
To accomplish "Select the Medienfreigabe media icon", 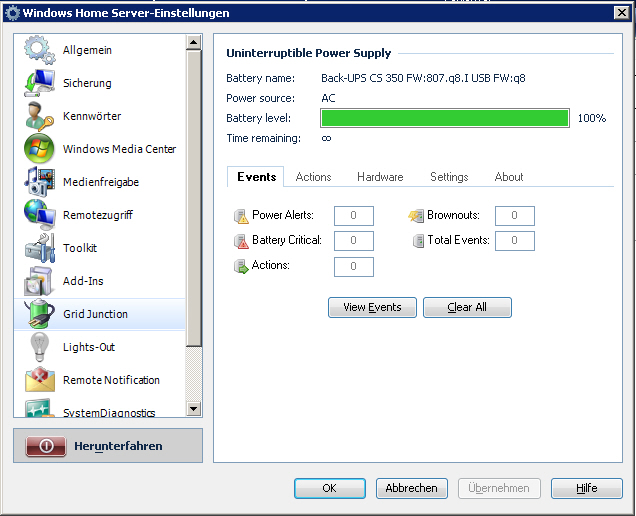I will [39, 182].
